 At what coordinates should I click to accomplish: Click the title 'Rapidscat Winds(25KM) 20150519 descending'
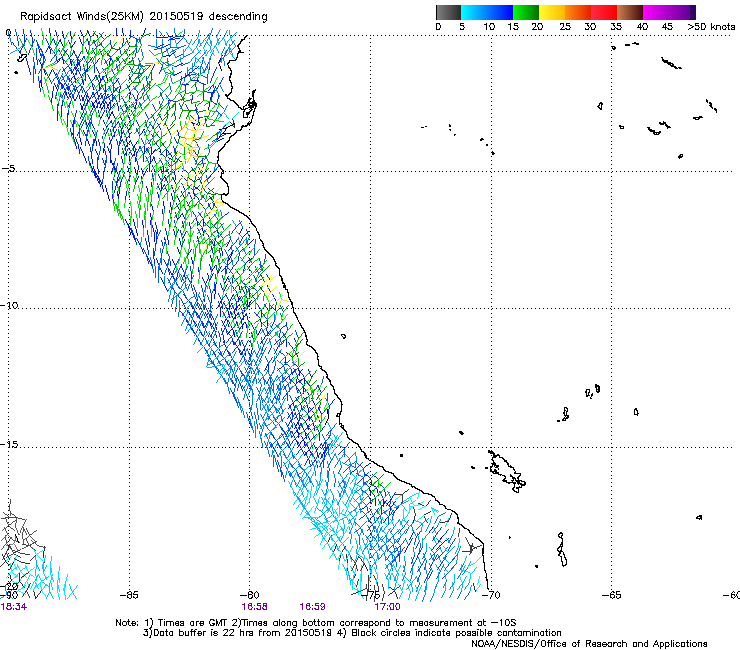143,17
